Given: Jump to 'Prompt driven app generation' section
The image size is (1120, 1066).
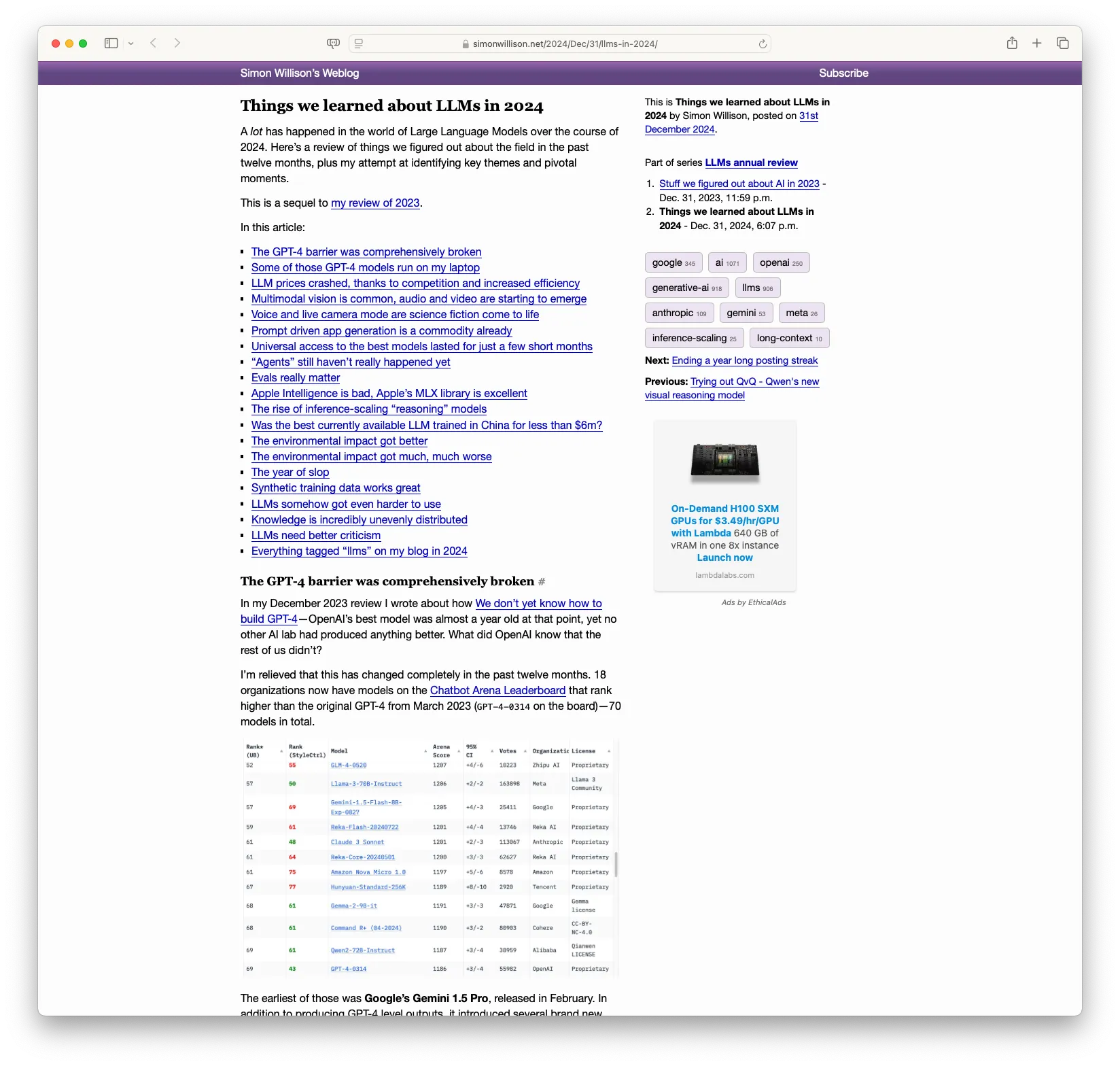Looking at the screenshot, I should tap(382, 330).
